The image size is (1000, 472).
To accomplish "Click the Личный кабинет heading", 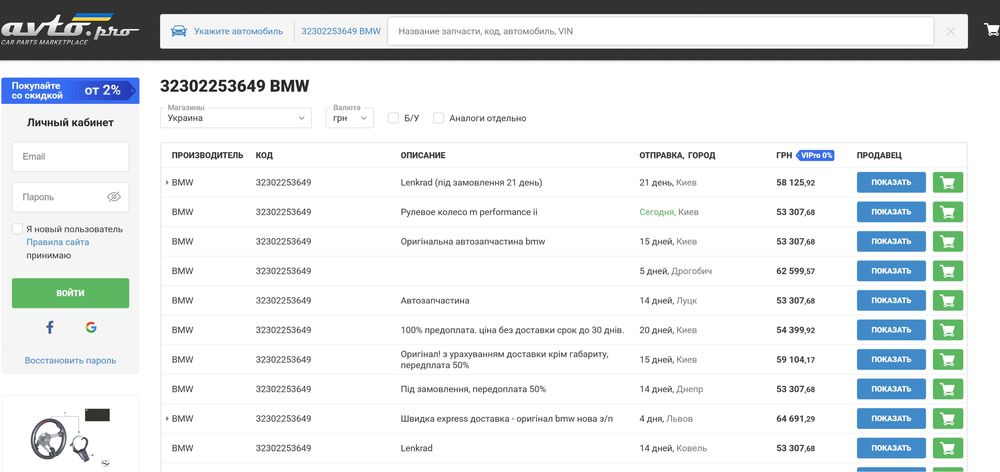I will (70, 122).
